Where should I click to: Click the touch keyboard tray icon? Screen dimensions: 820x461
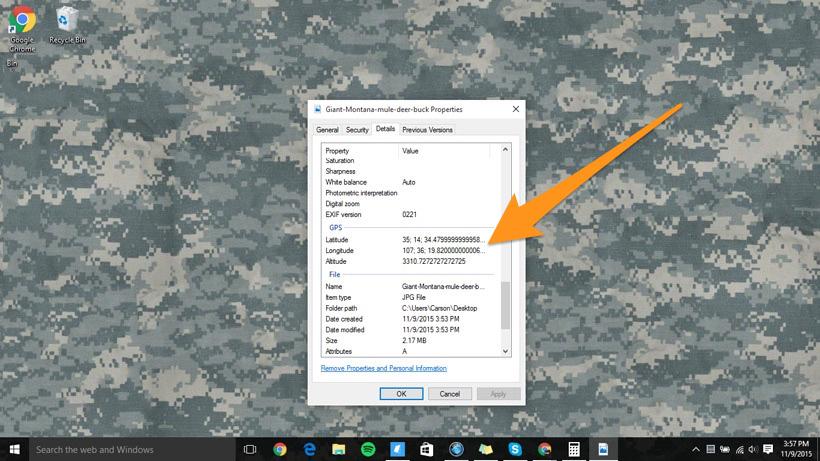pos(710,450)
